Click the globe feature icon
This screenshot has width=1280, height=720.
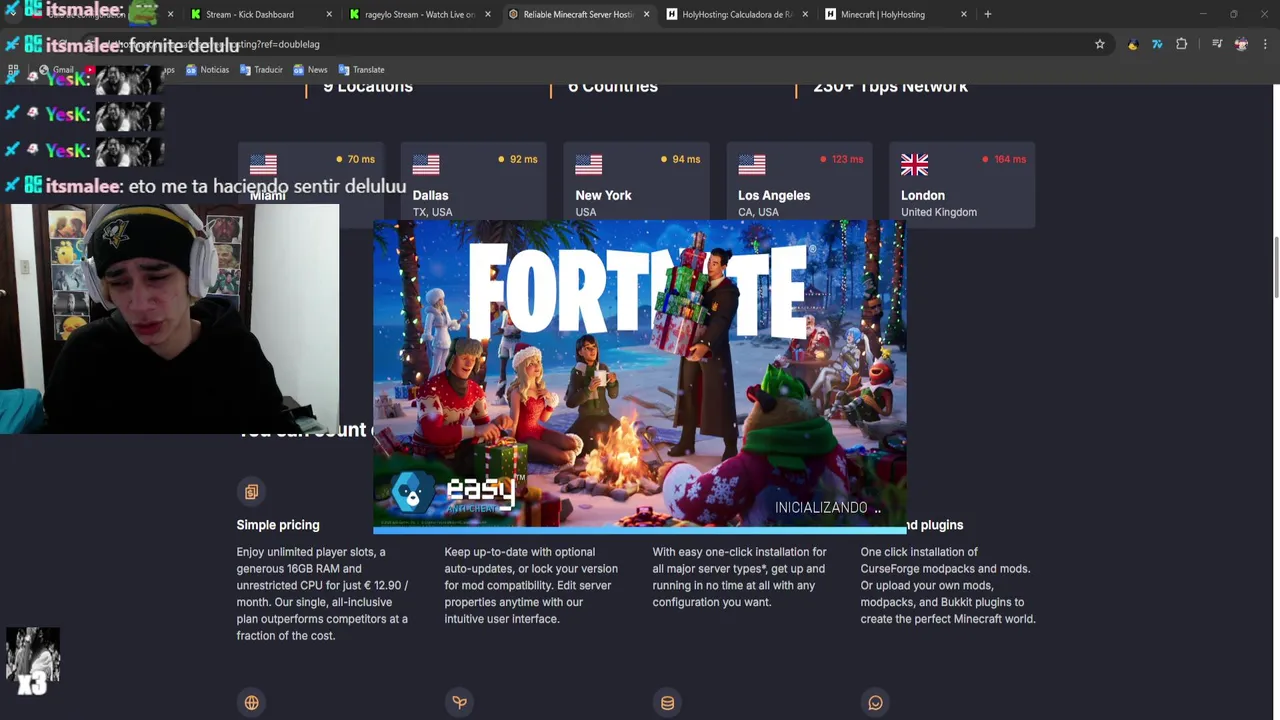tap(251, 703)
